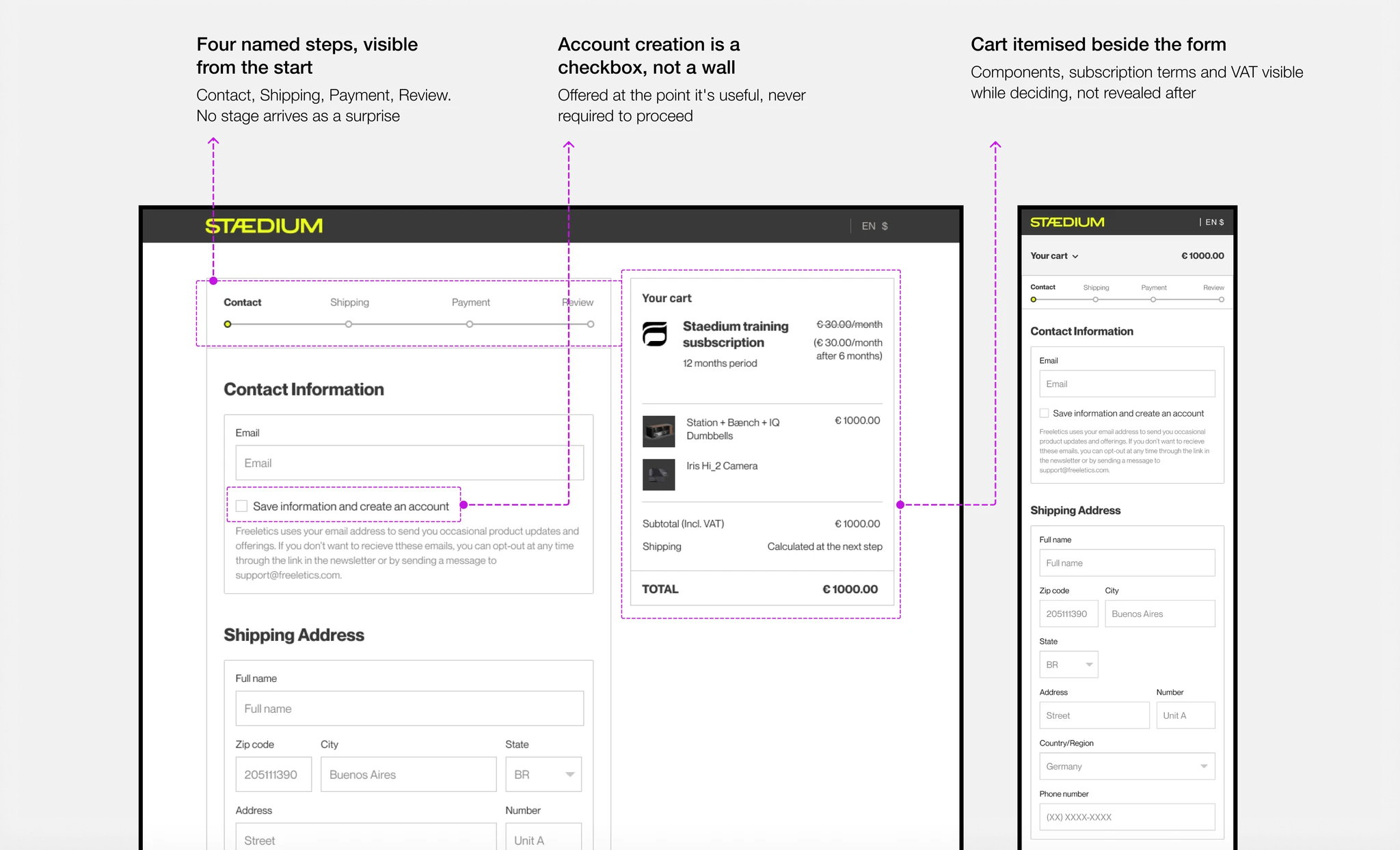
Task: Click the desktop City field Buenos Aires
Action: [408, 774]
